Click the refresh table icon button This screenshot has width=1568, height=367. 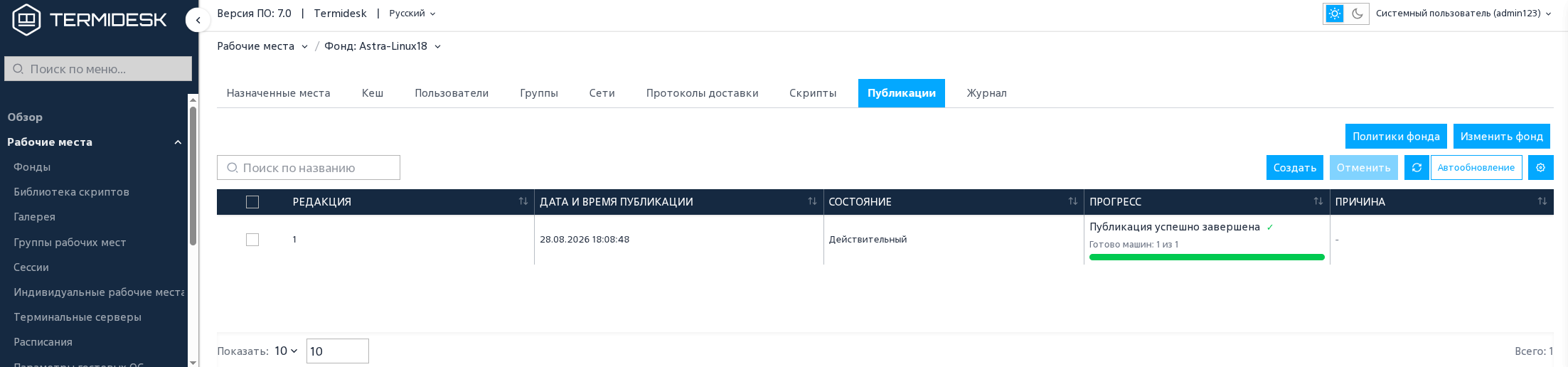click(x=1417, y=168)
